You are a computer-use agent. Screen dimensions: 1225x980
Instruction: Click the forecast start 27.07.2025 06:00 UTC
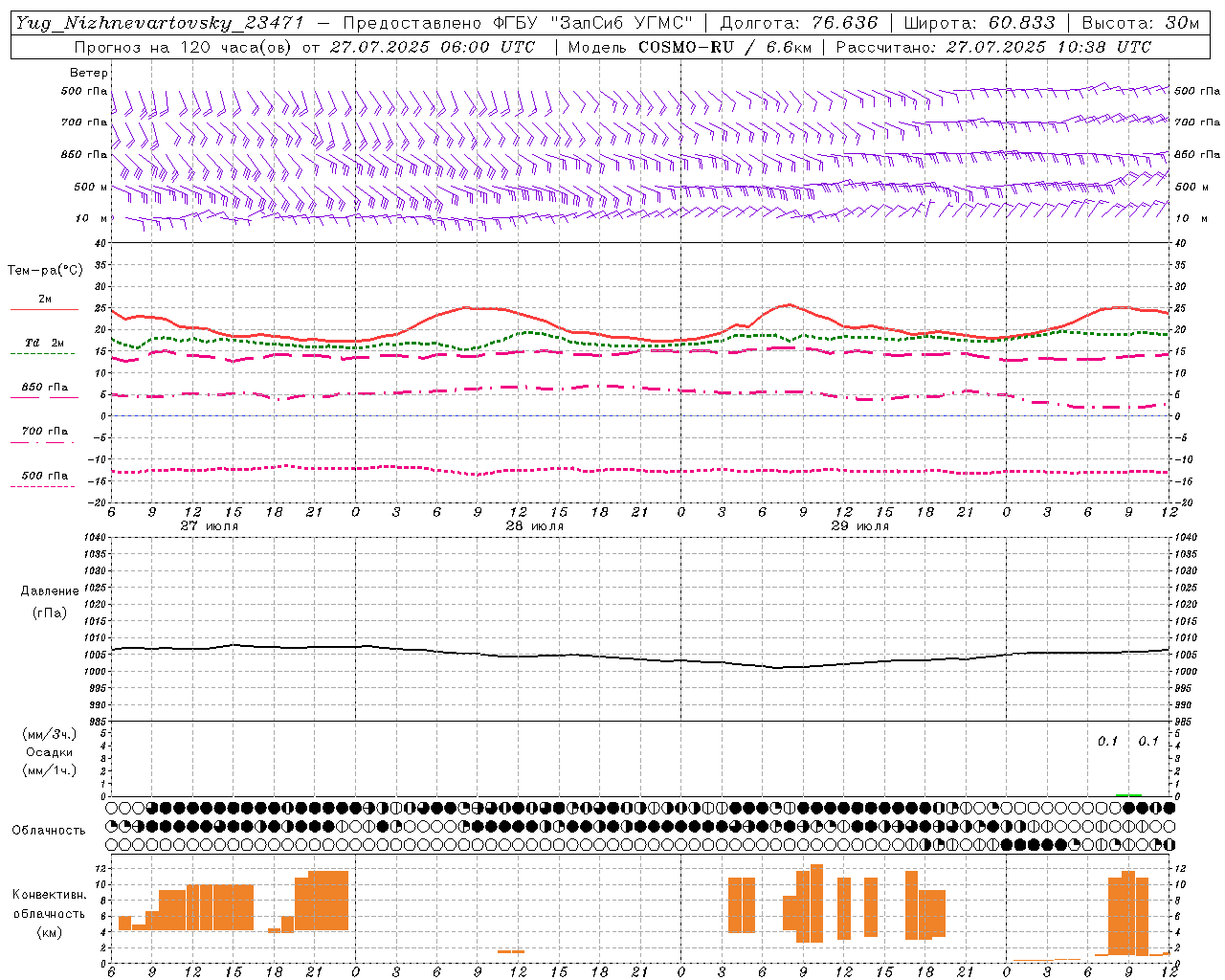(x=432, y=47)
